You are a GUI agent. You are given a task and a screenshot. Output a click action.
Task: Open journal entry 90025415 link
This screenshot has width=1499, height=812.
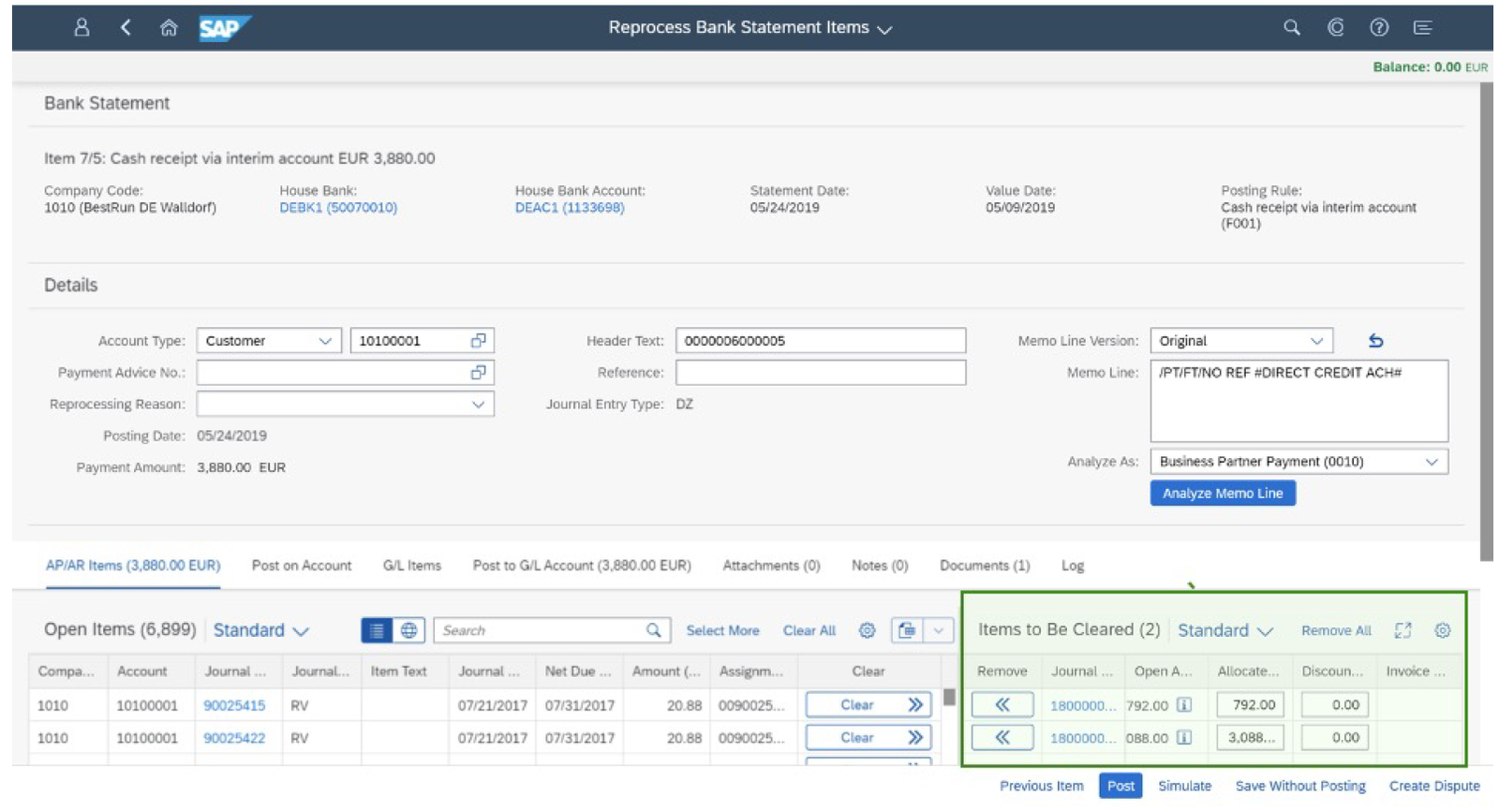point(234,705)
